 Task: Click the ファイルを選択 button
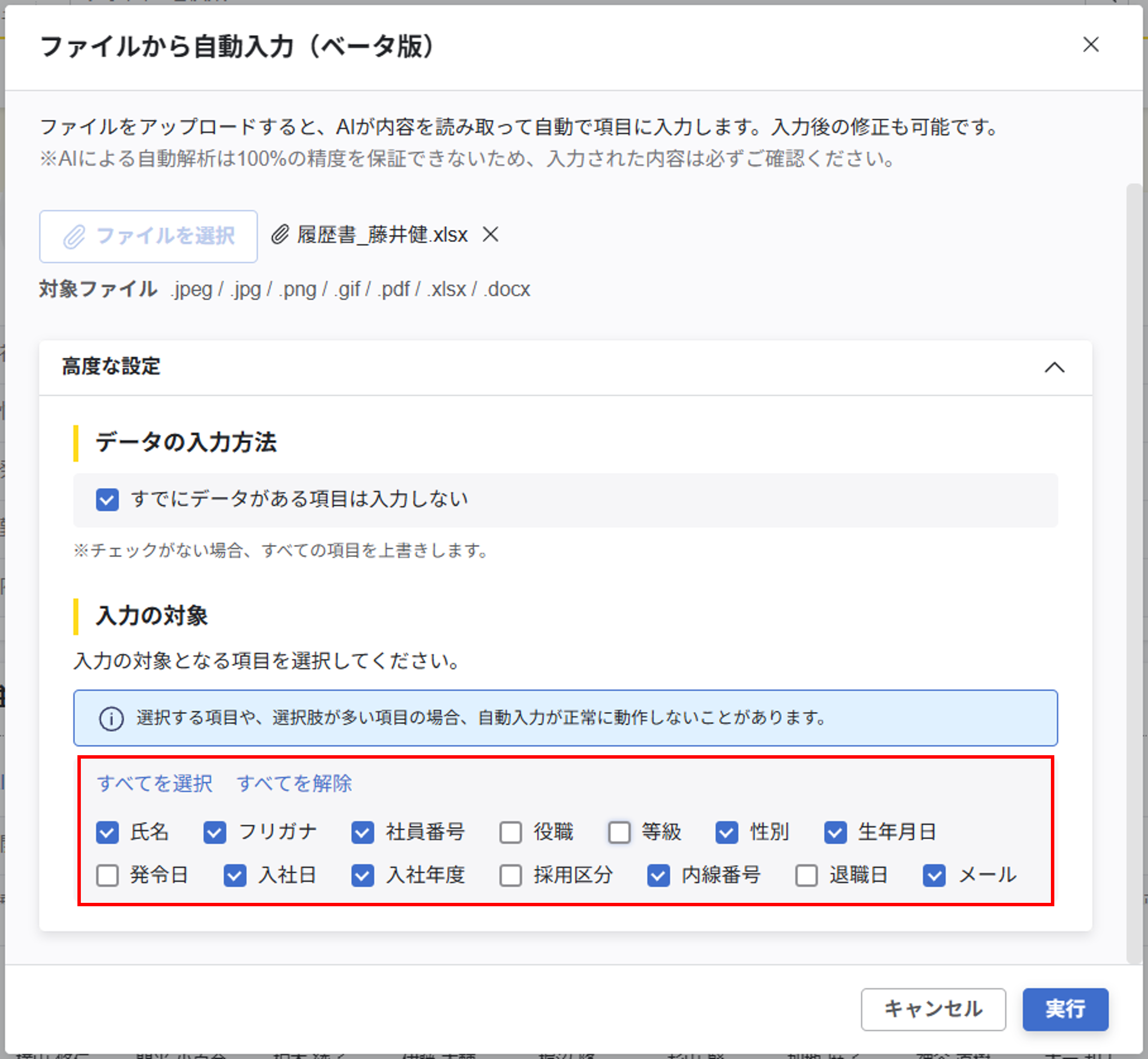148,236
